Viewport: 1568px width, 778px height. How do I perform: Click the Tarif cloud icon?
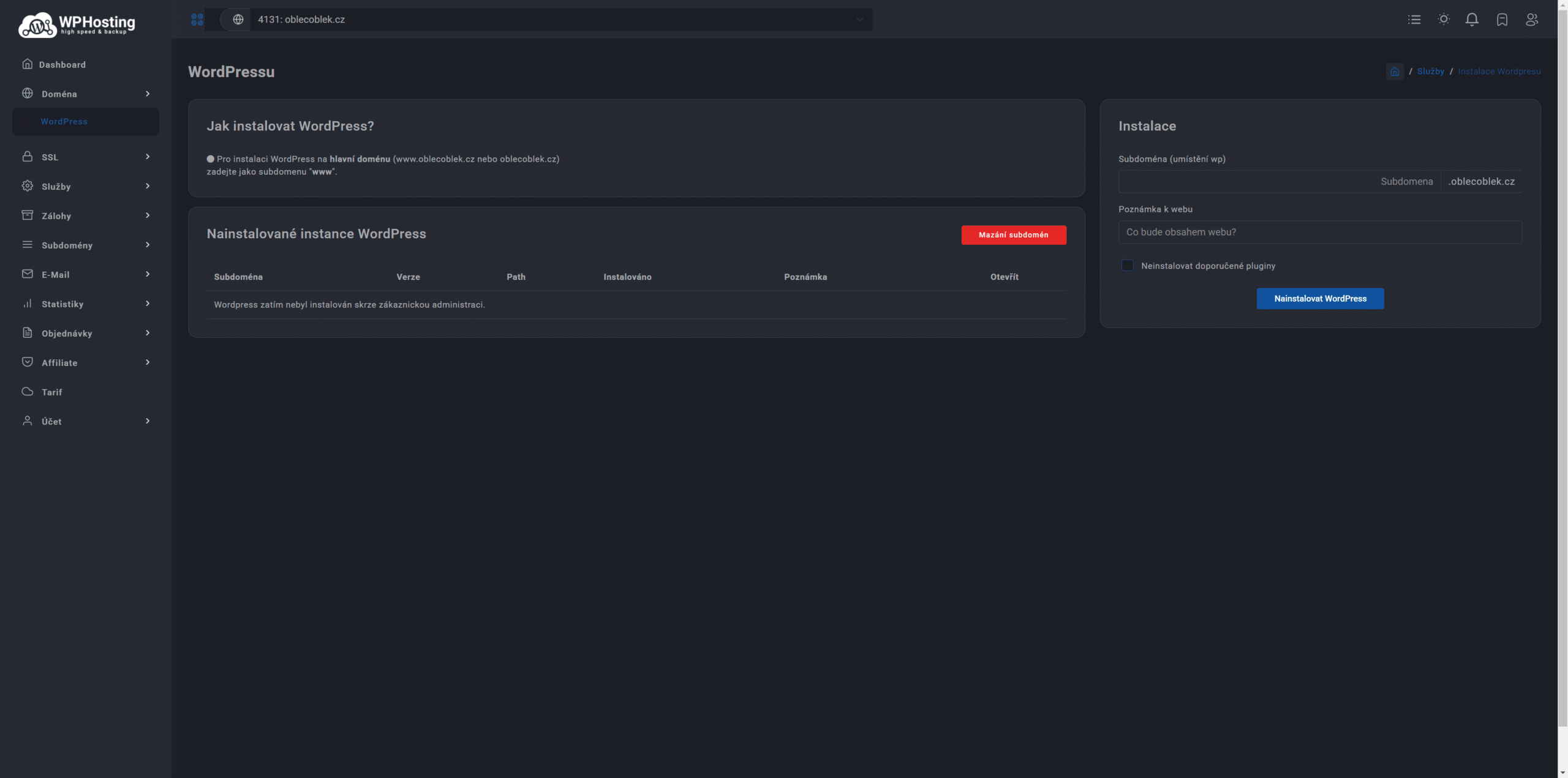pos(28,391)
